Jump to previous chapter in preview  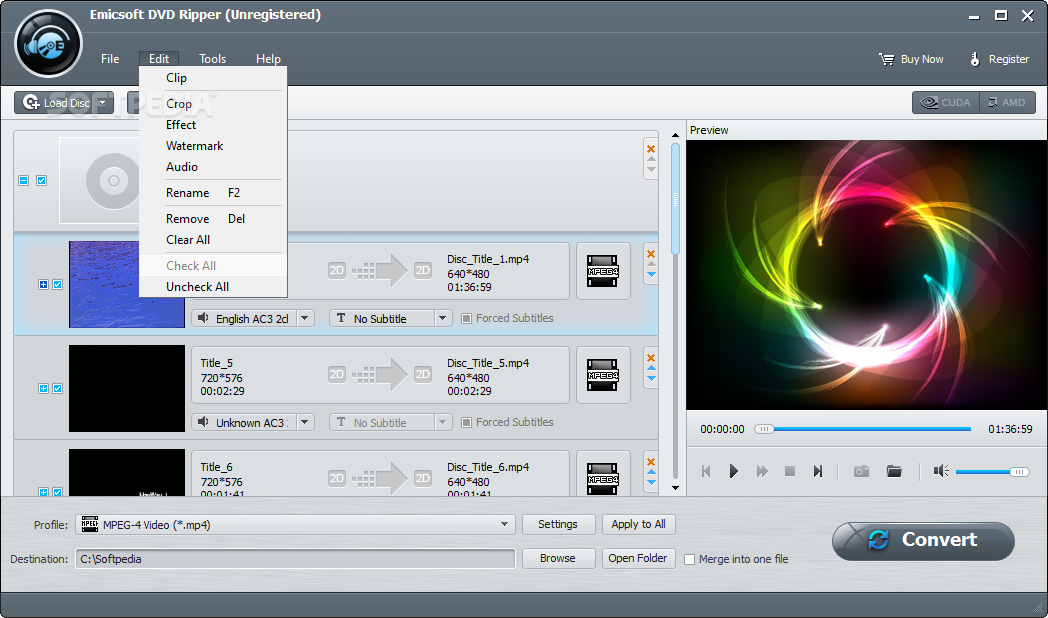click(706, 471)
